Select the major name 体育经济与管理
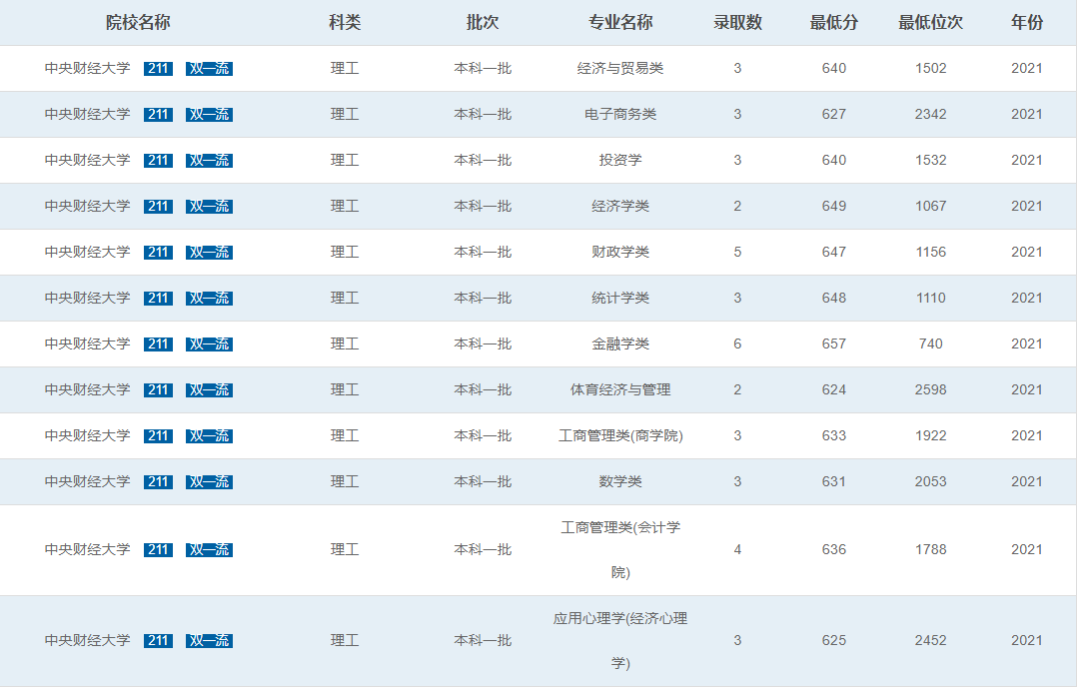The height and width of the screenshot is (687, 1080). (620, 390)
